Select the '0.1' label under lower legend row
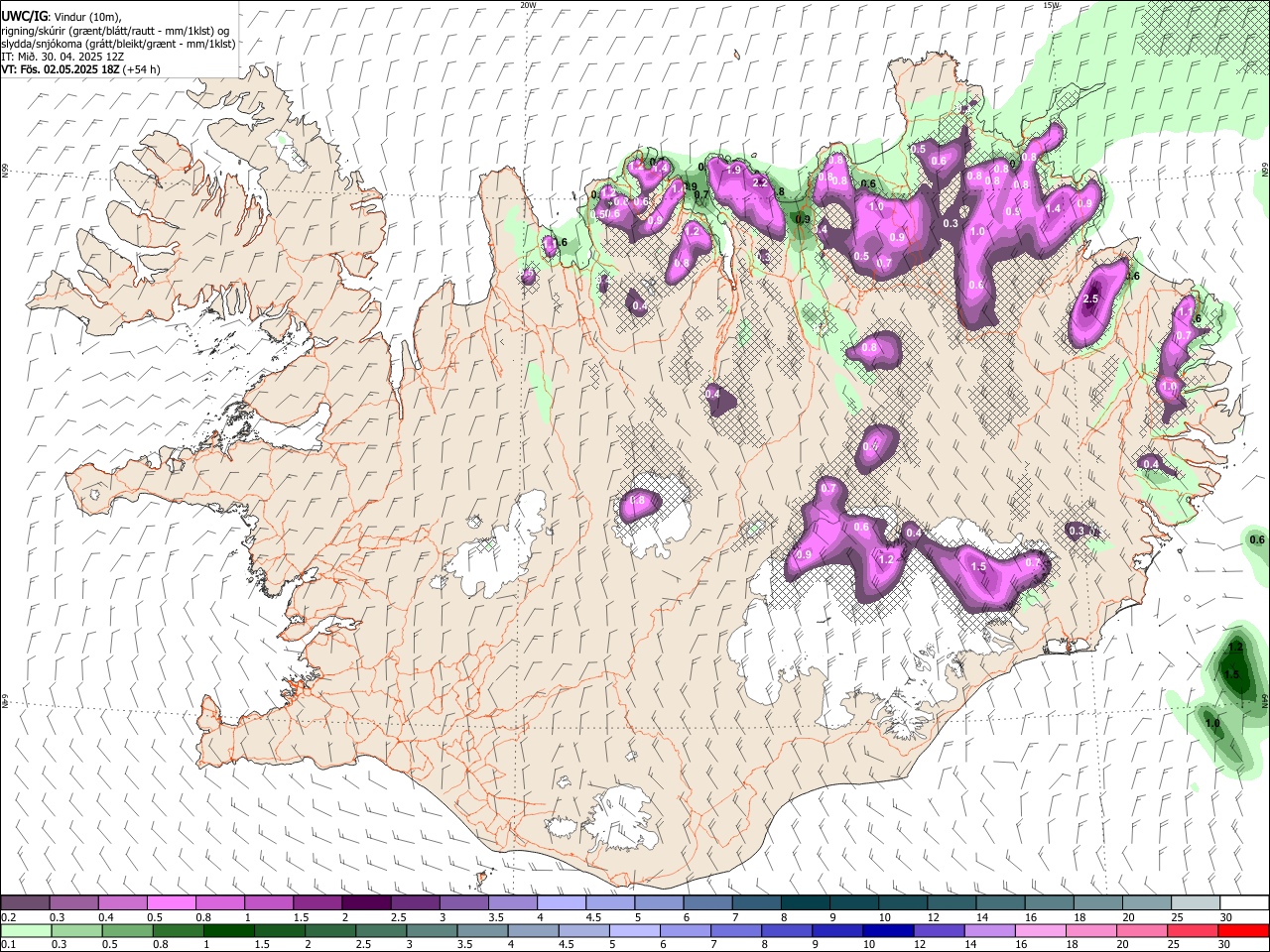The image size is (1270, 952). (x=8, y=944)
